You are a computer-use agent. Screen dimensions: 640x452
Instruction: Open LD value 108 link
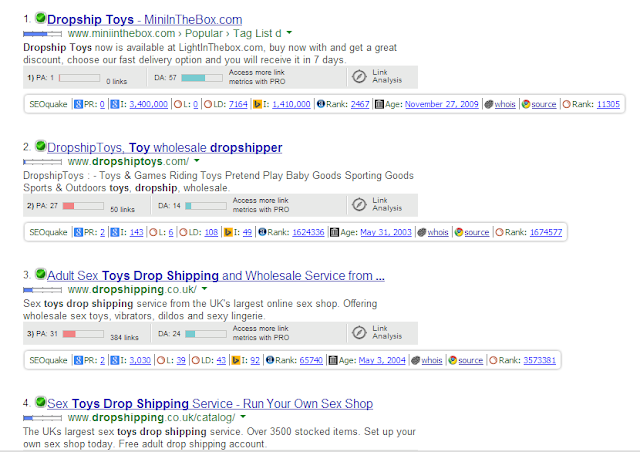pos(211,232)
